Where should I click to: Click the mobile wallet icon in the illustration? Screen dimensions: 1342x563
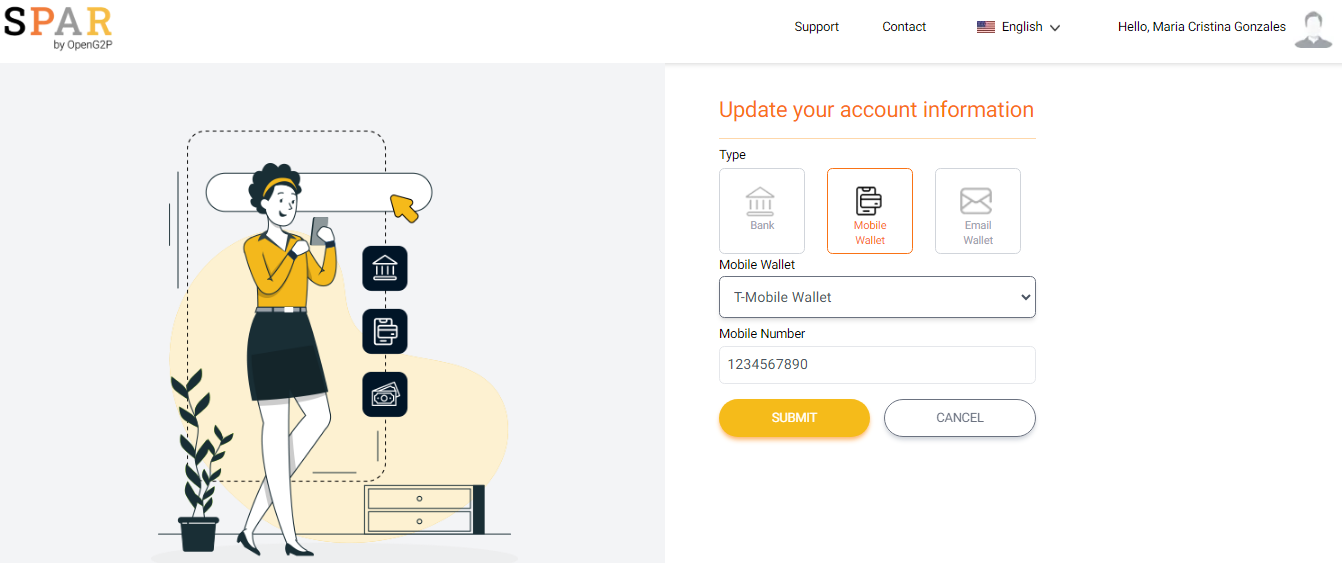coord(385,331)
